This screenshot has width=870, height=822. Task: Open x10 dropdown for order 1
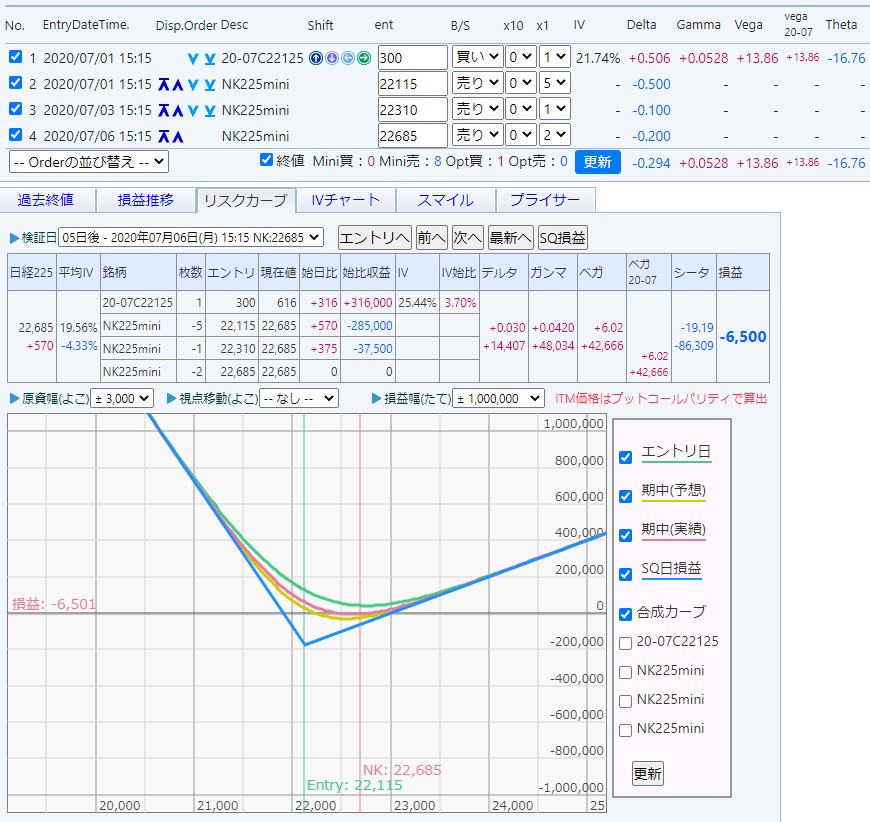[x=520, y=57]
